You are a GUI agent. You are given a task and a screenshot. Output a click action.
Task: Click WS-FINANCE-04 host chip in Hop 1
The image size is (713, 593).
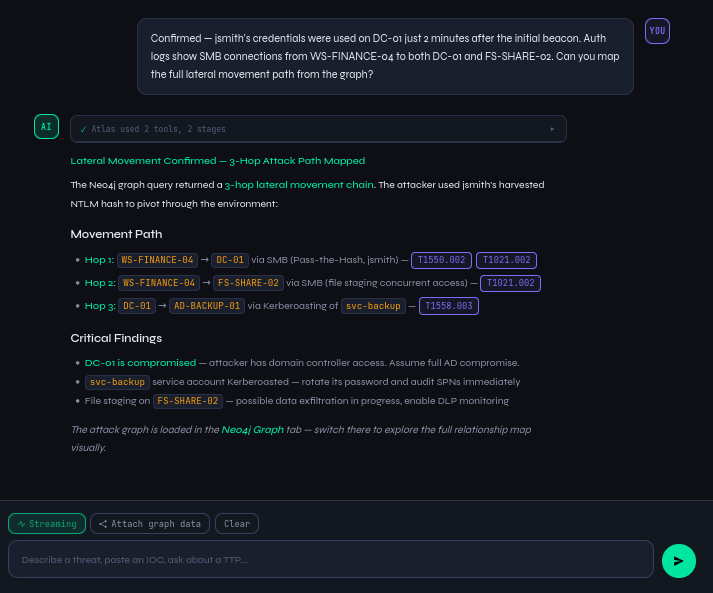[x=157, y=260]
